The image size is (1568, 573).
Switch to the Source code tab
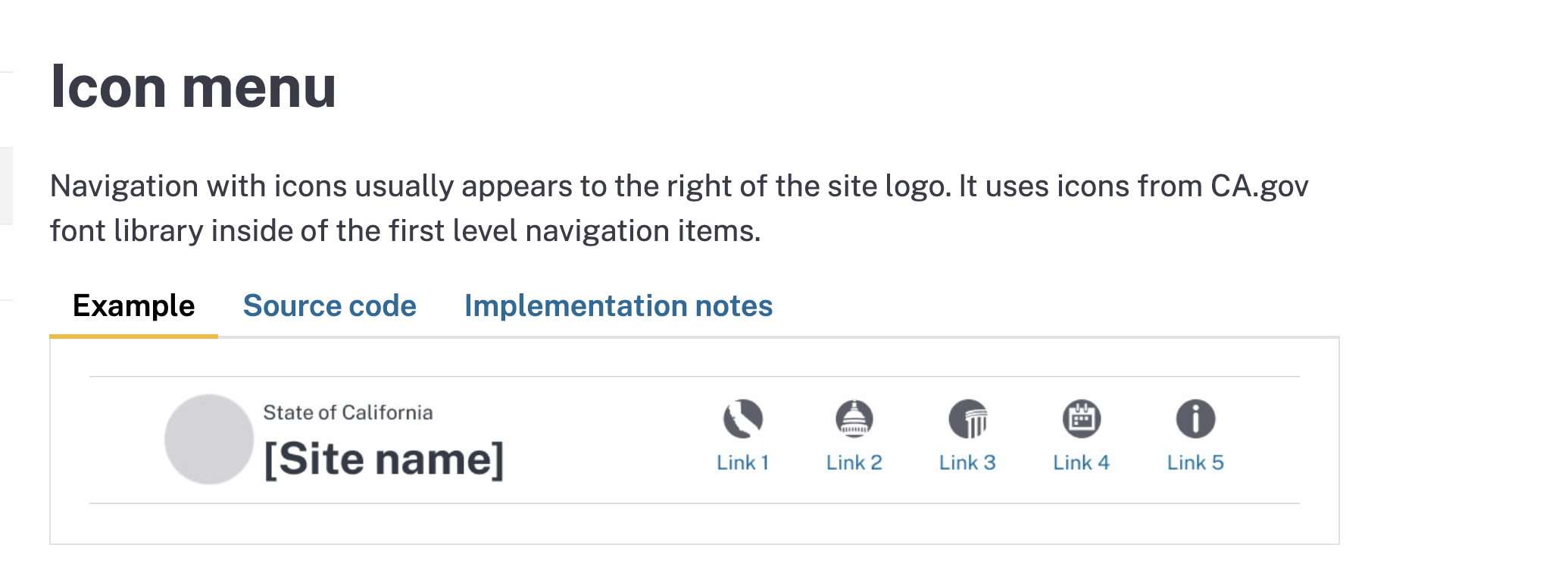tap(329, 306)
